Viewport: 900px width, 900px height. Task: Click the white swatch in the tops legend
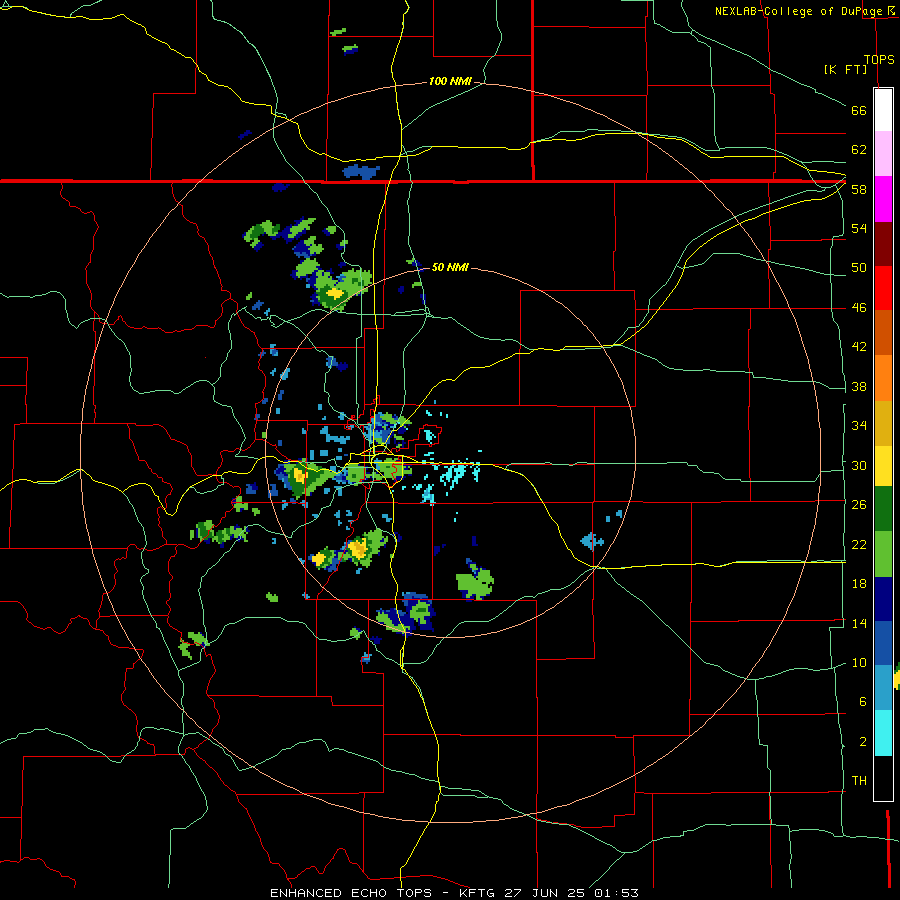883,110
